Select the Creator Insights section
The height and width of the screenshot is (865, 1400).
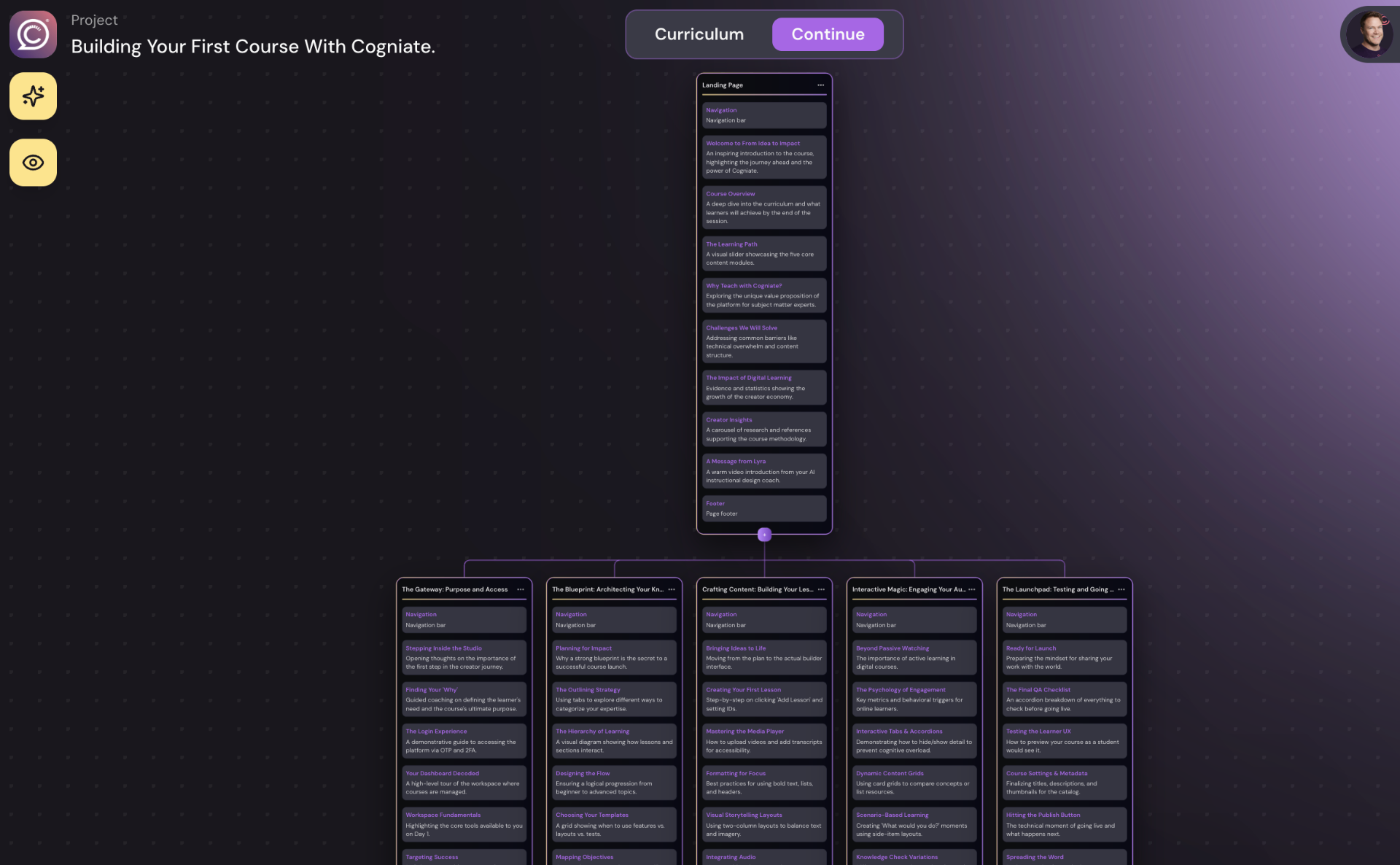pos(764,430)
